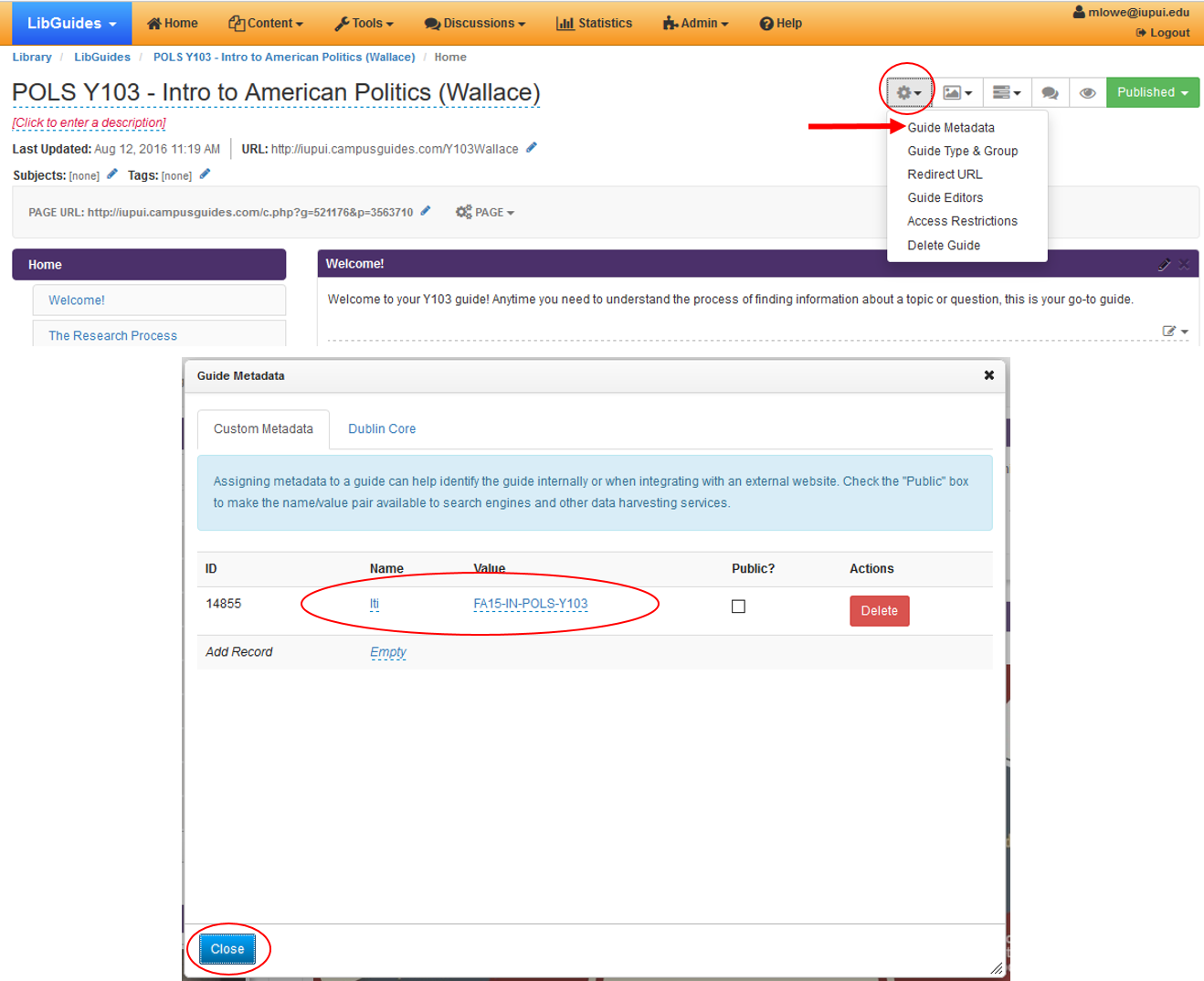Edit Subjects with its pencil icon
Screen dimensions: 1204x981
[x=111, y=174]
